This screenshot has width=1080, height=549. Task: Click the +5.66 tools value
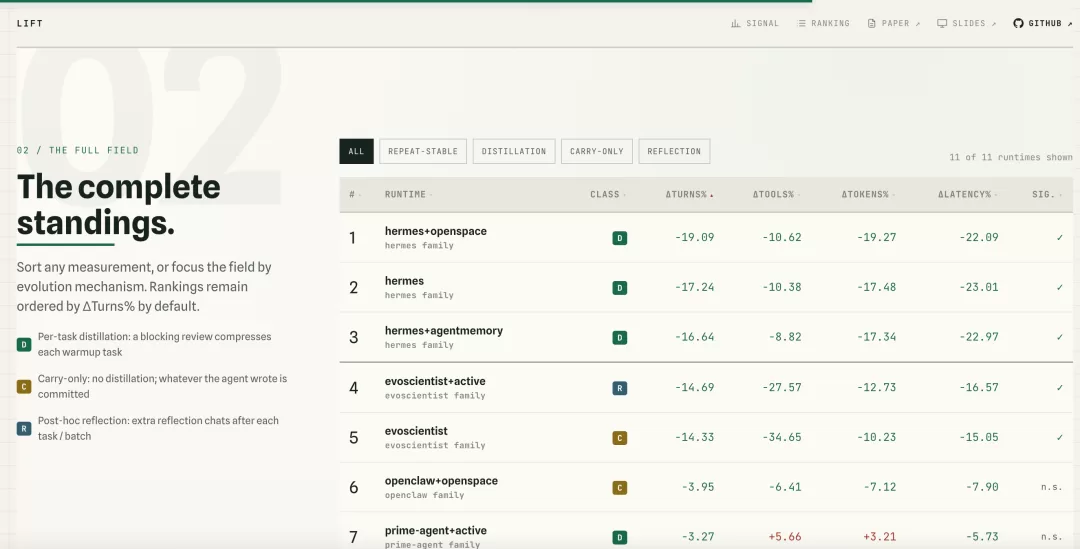[785, 537]
